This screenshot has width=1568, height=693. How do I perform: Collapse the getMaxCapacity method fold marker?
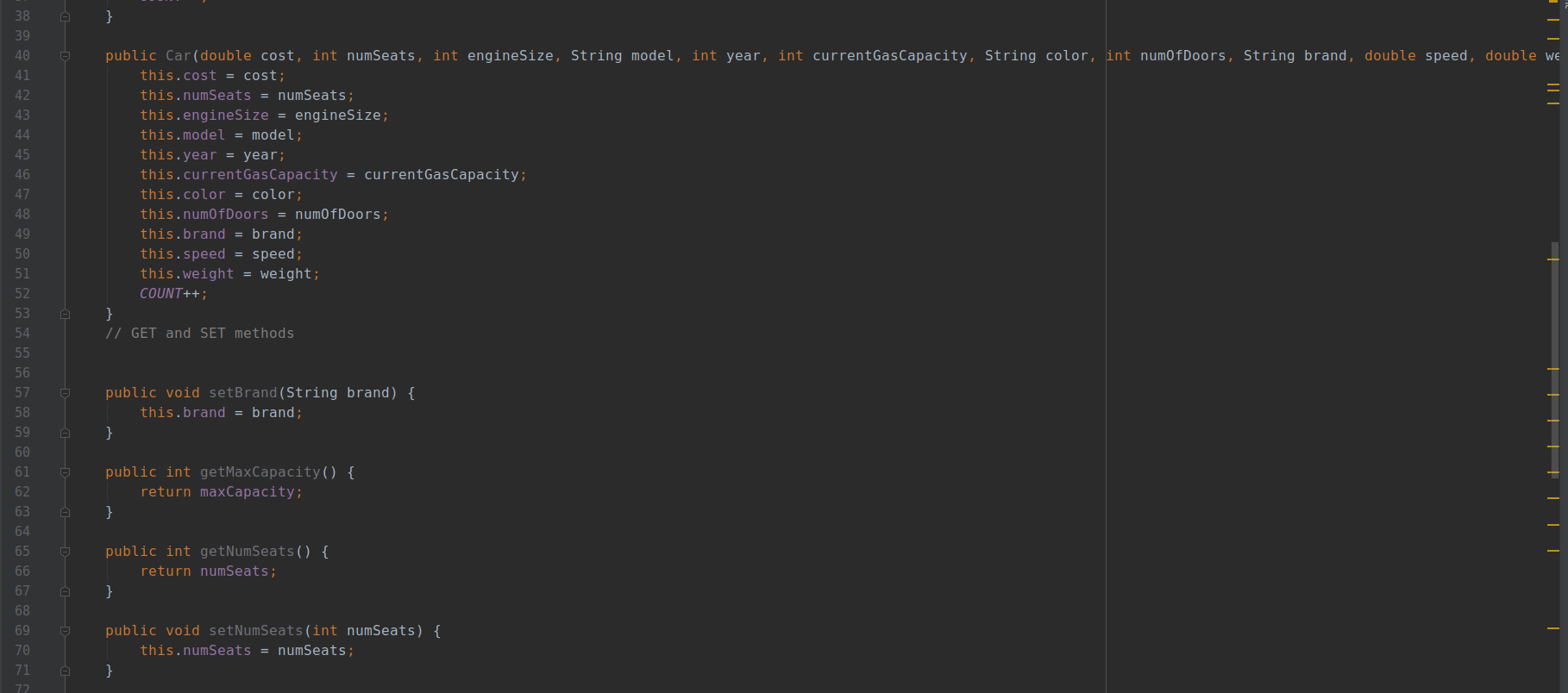point(65,472)
